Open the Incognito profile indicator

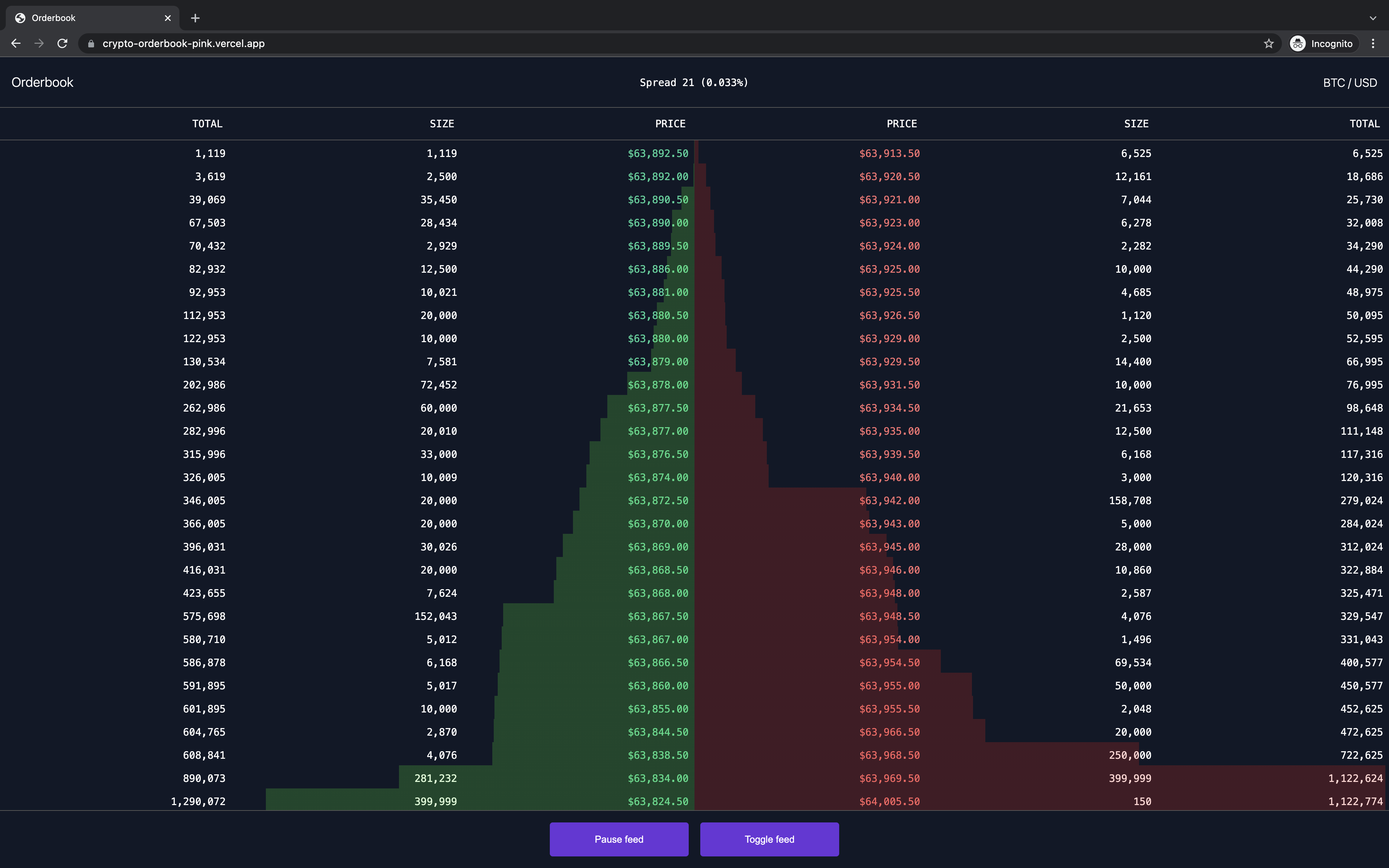tap(1322, 44)
